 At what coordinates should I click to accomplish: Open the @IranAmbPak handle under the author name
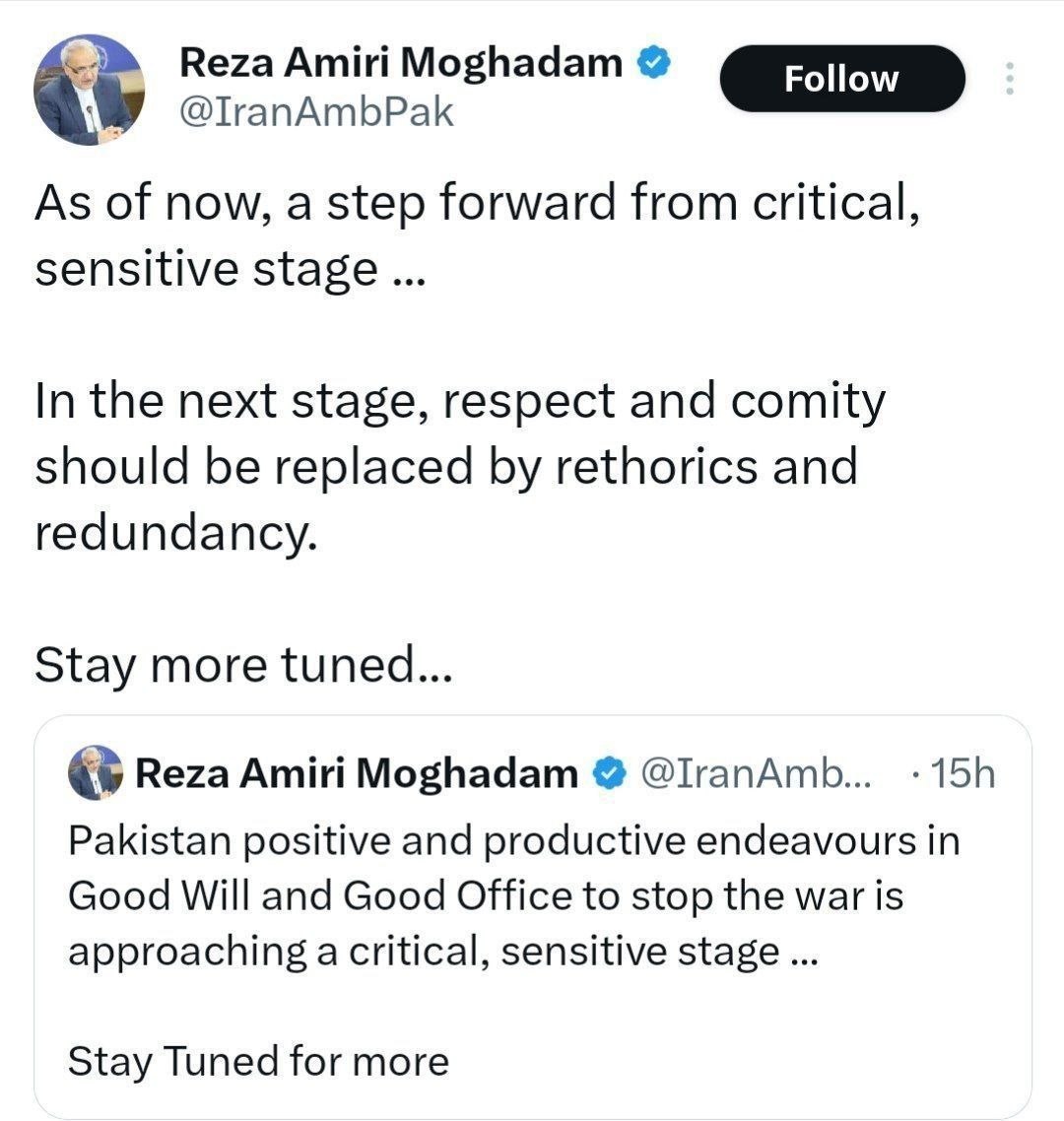(x=315, y=112)
